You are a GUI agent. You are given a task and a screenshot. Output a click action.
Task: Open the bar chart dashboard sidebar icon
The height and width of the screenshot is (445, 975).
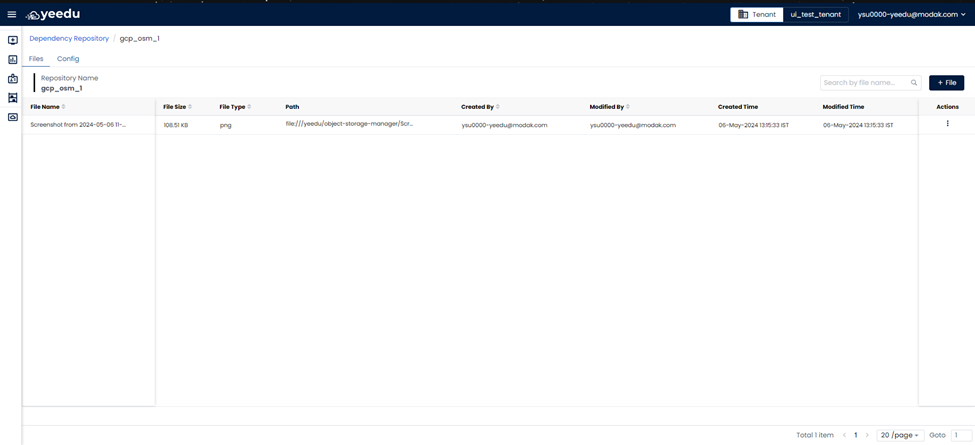12,60
